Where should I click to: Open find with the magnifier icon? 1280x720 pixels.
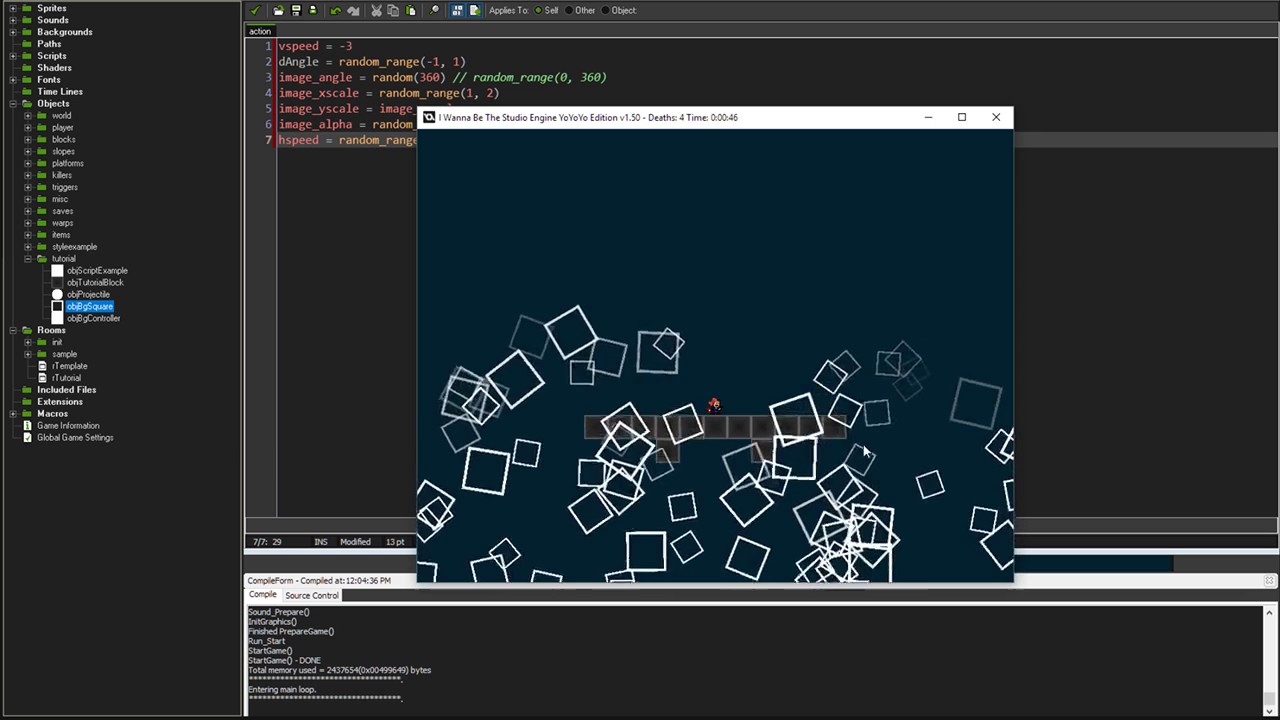pos(434,10)
